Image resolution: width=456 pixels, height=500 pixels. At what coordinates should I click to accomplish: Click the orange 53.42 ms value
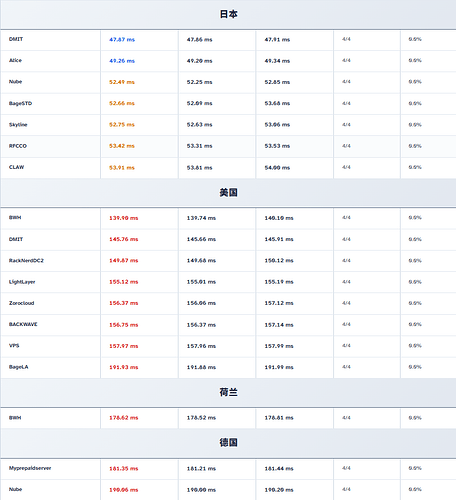tap(122, 146)
